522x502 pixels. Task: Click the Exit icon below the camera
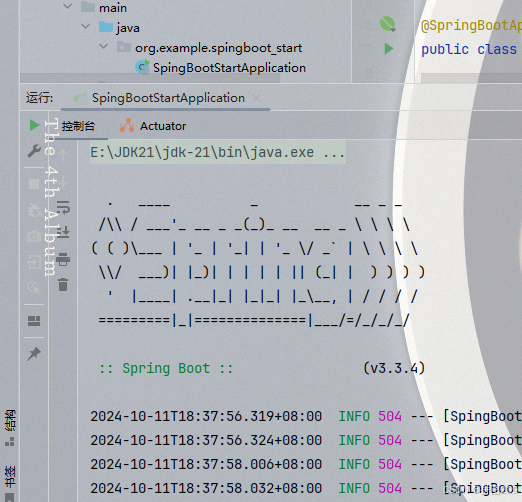(x=34, y=261)
